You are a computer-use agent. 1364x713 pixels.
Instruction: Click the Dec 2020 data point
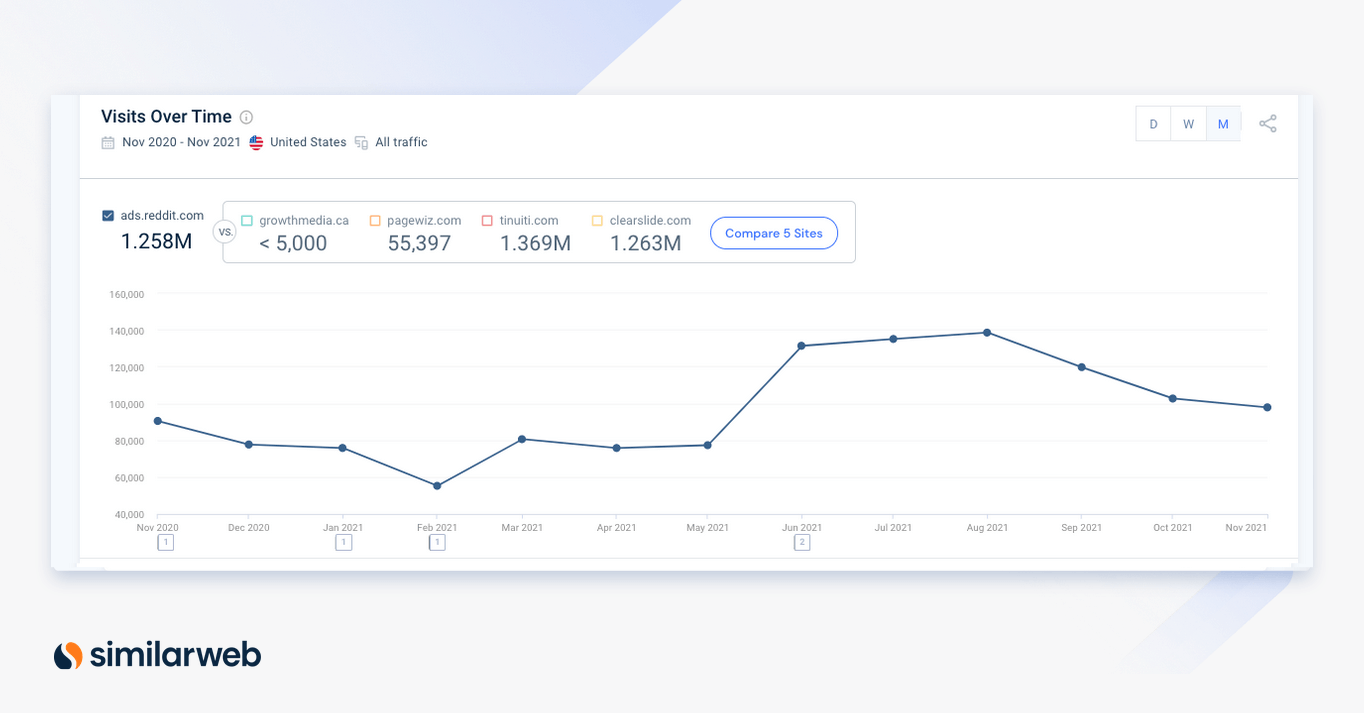(249, 444)
